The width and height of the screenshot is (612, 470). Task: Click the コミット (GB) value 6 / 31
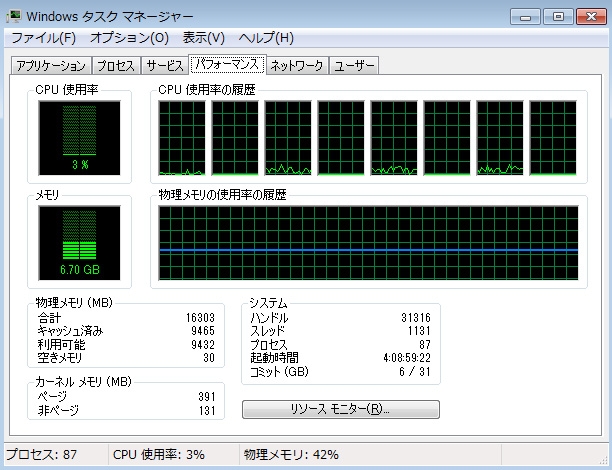(x=415, y=371)
